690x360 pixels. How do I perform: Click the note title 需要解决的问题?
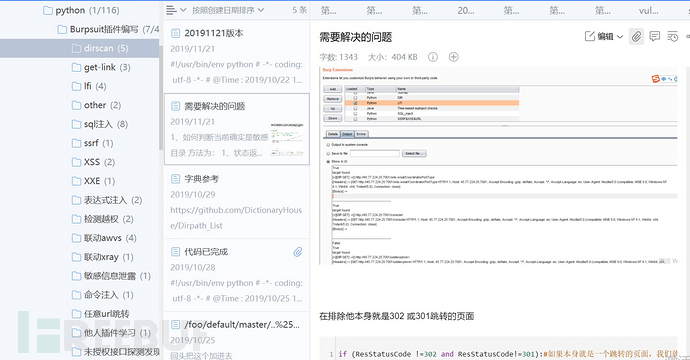tap(356, 37)
